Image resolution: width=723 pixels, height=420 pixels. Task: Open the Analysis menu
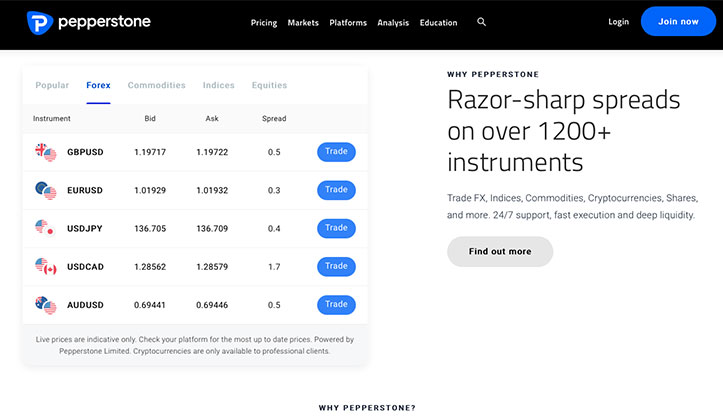point(393,23)
